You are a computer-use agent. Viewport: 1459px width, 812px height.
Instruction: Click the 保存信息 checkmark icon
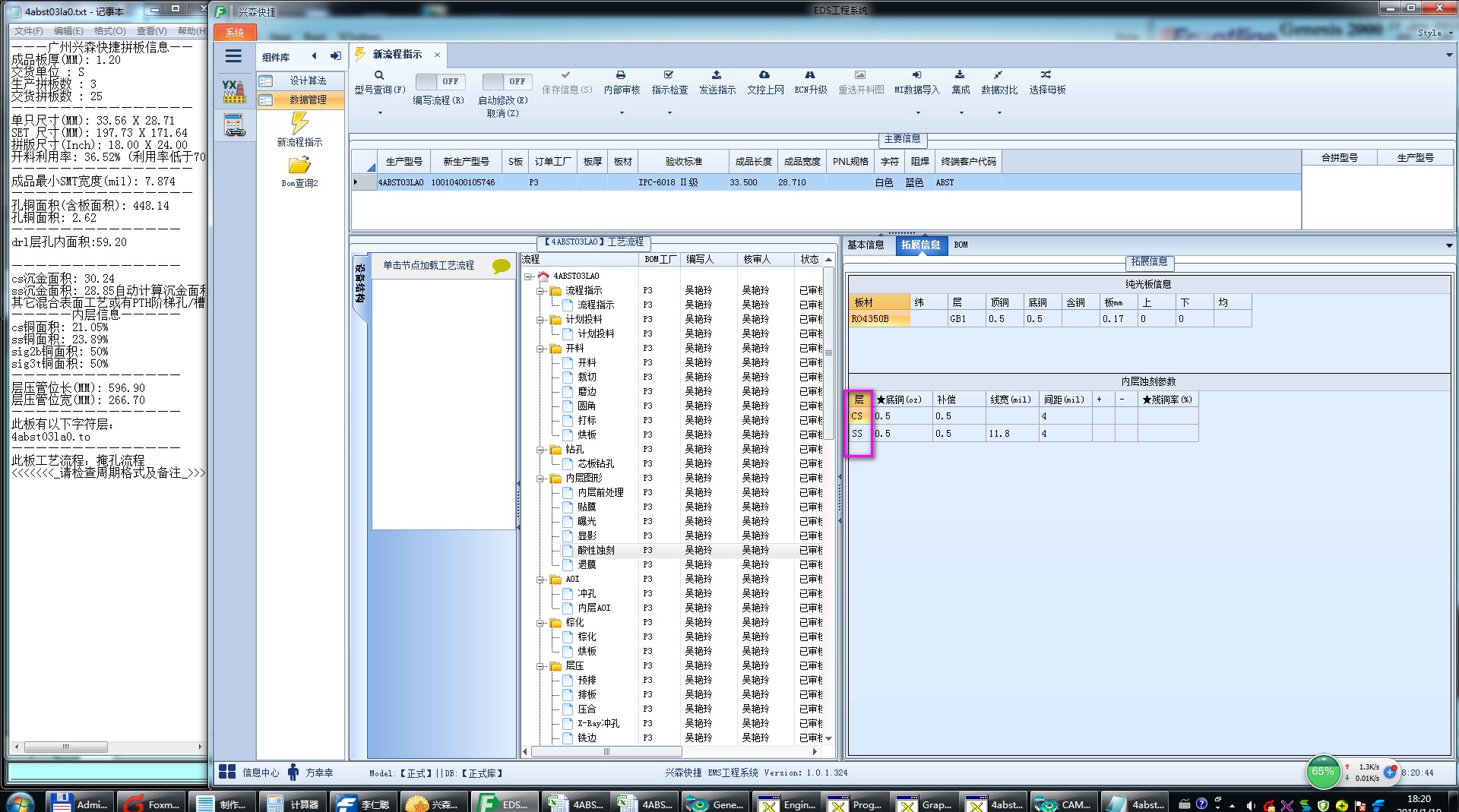566,75
